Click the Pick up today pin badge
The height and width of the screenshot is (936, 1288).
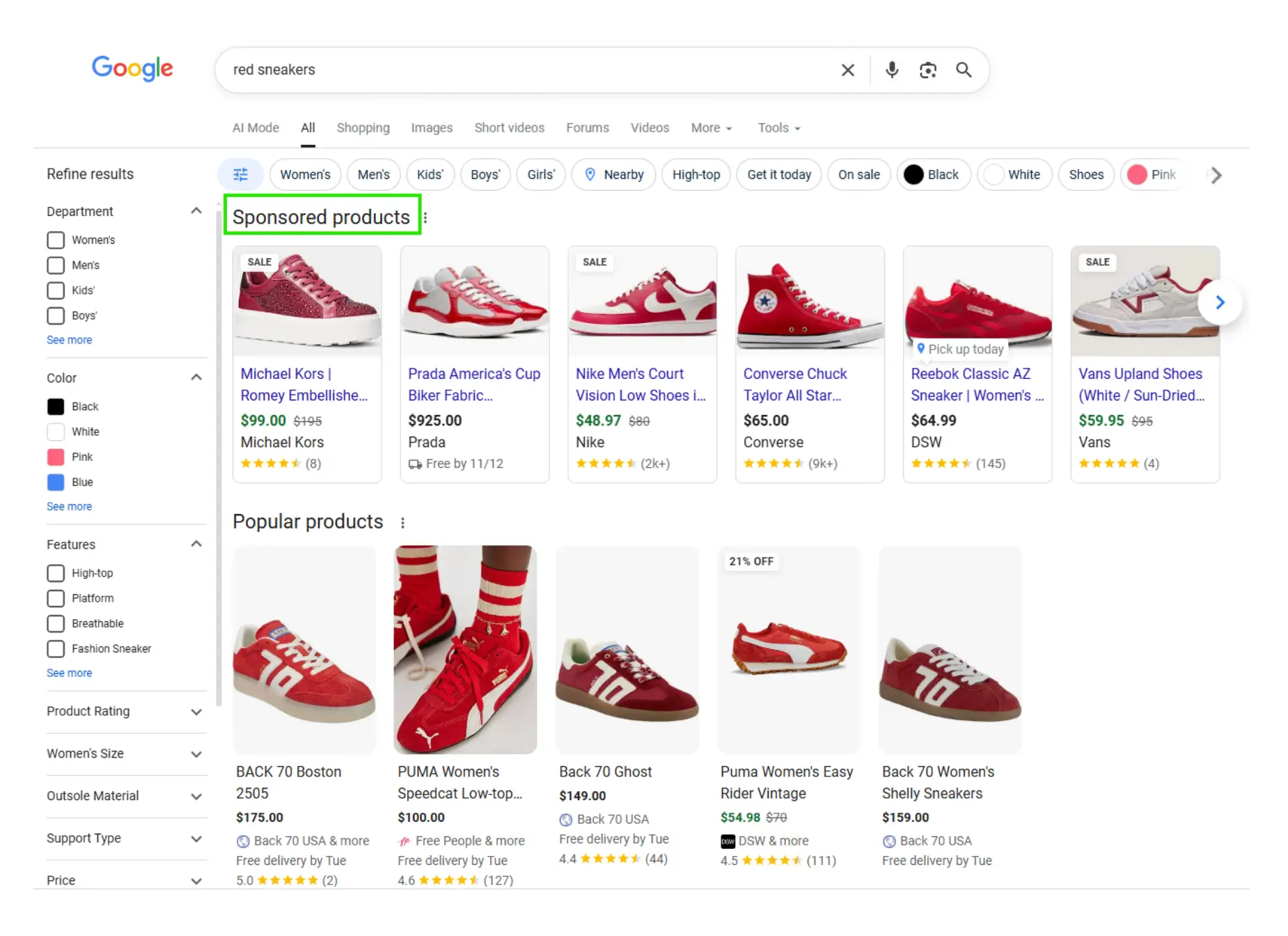(x=960, y=349)
